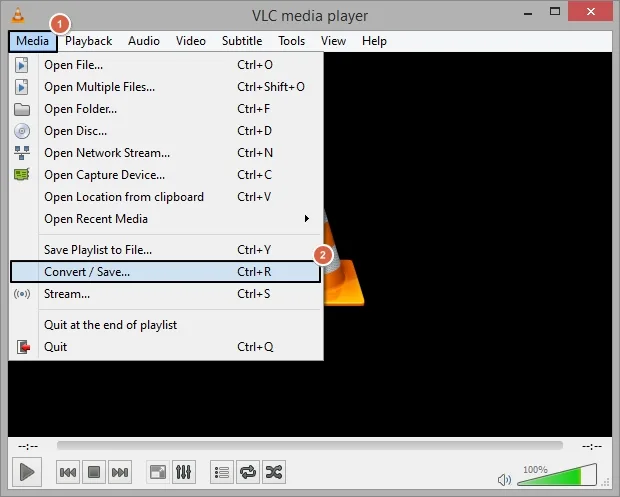Click the Open Network Stream icon
The image size is (620, 497).
pos(22,153)
